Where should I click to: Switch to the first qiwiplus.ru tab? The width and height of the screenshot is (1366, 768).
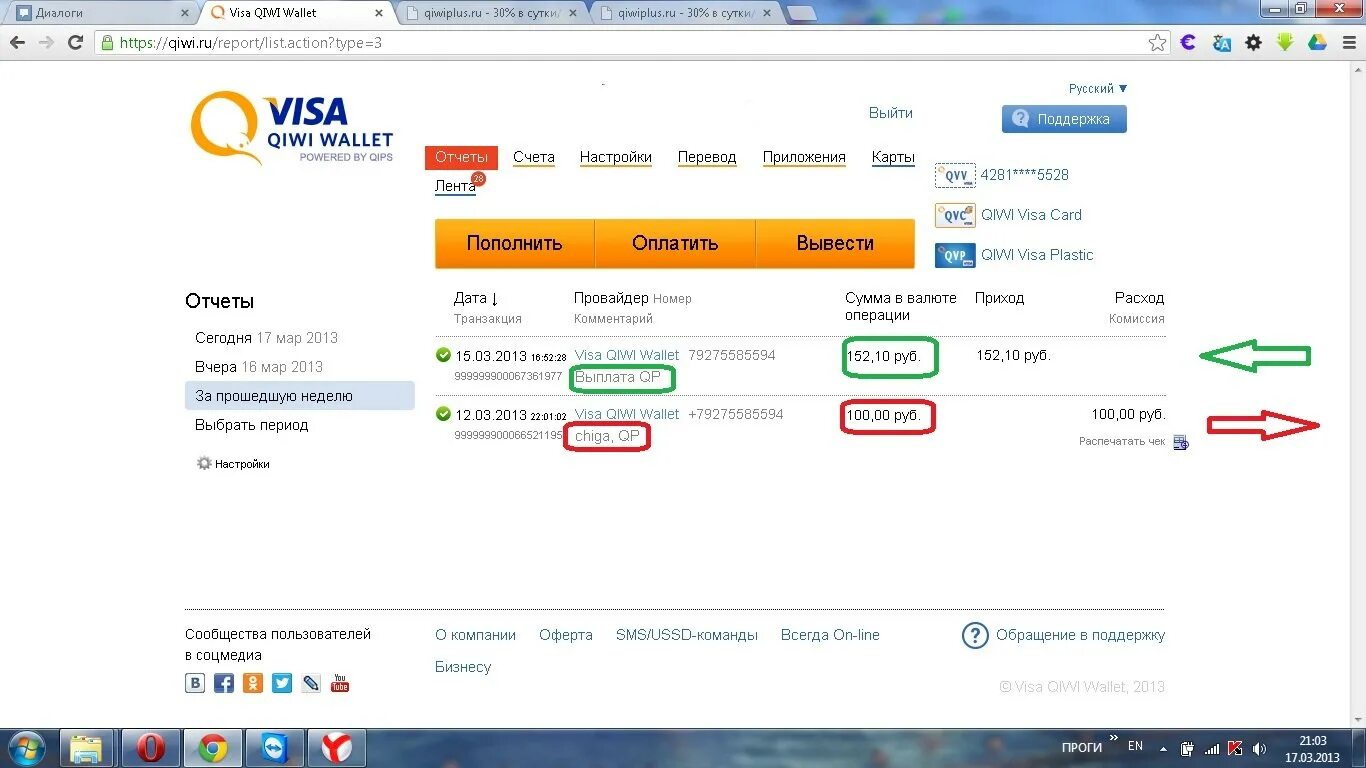coord(492,13)
